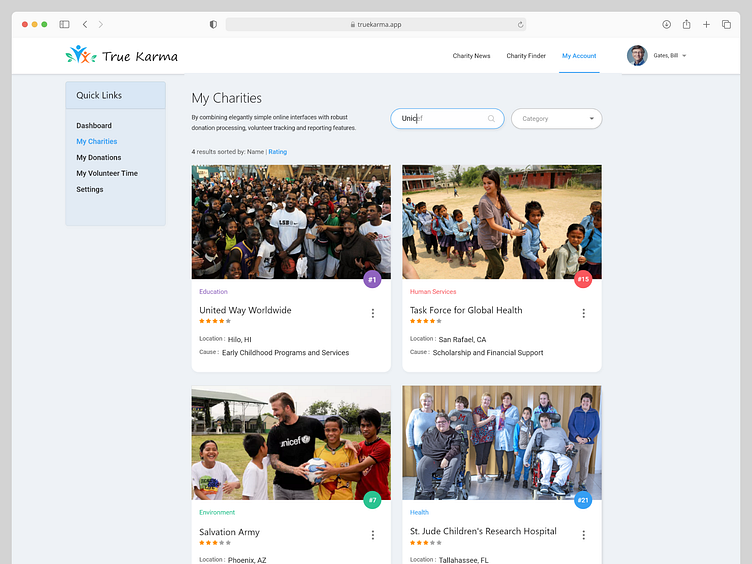This screenshot has height=564, width=752.
Task: Expand the Category dropdown
Action: tap(556, 119)
